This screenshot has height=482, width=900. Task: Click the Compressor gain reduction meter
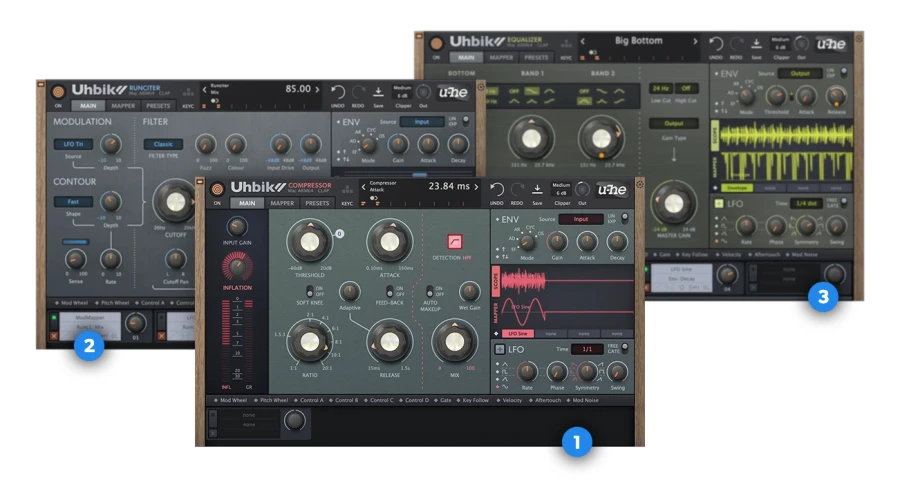pyautogui.click(x=249, y=339)
